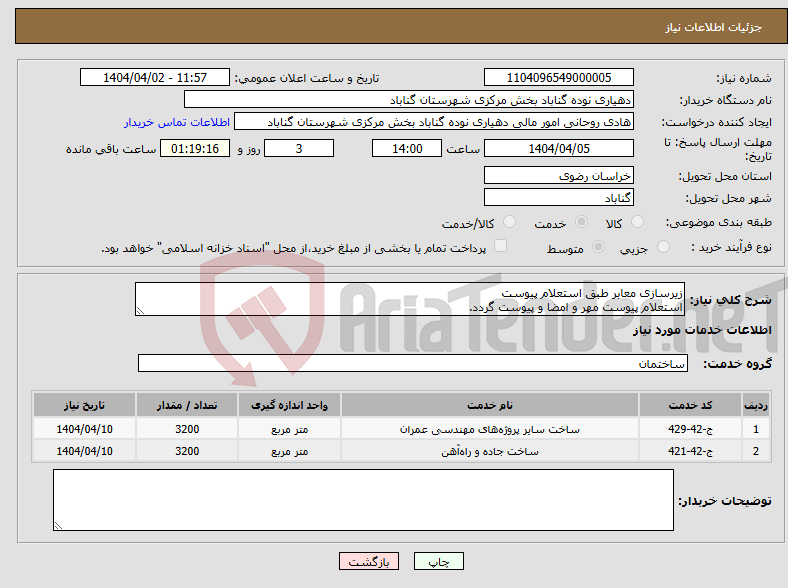
Task: Click the نام خدمت column header
Action: 490,405
